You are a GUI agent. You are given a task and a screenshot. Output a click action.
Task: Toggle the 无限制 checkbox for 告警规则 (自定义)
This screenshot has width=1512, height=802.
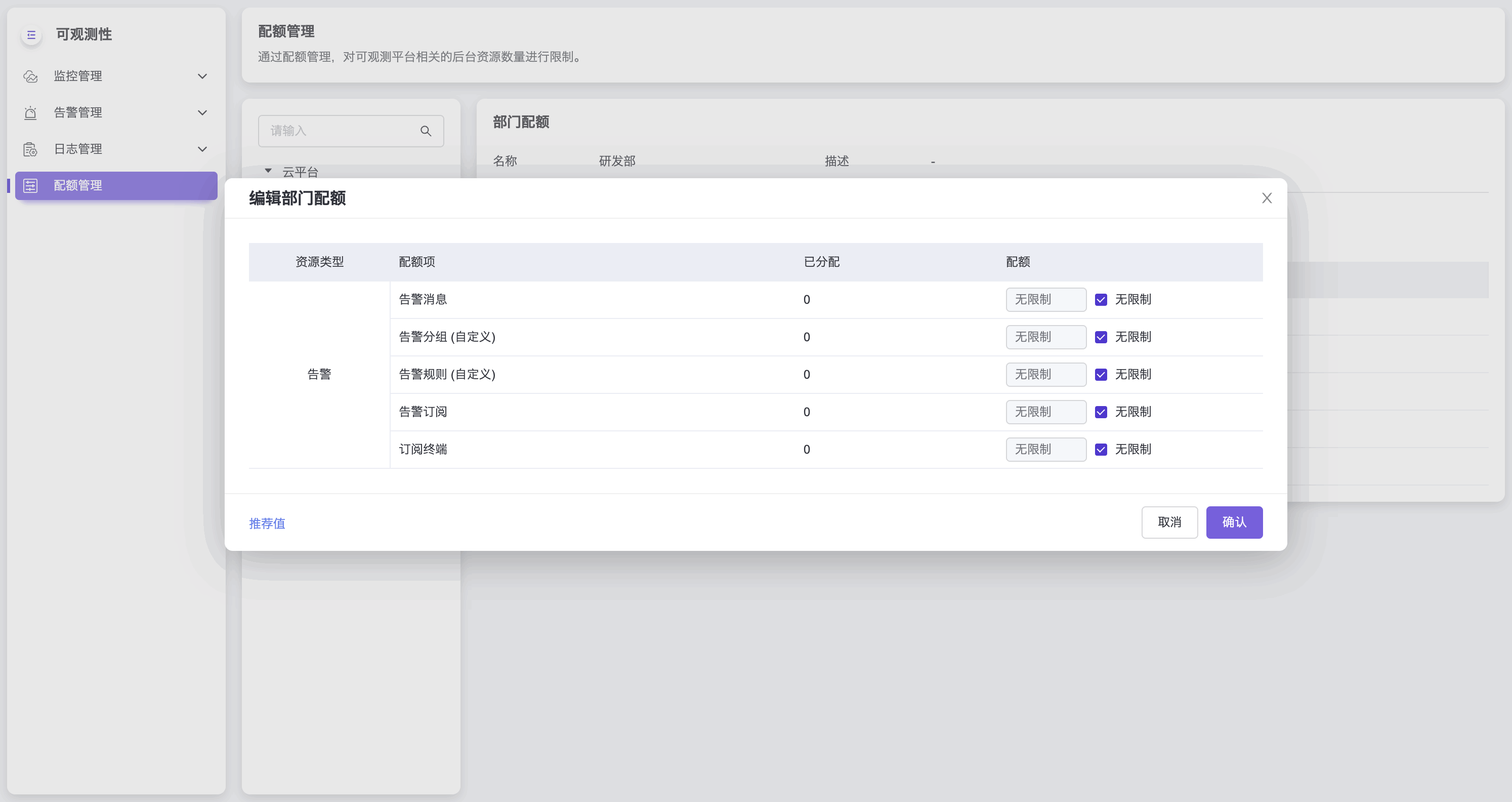click(x=1101, y=375)
